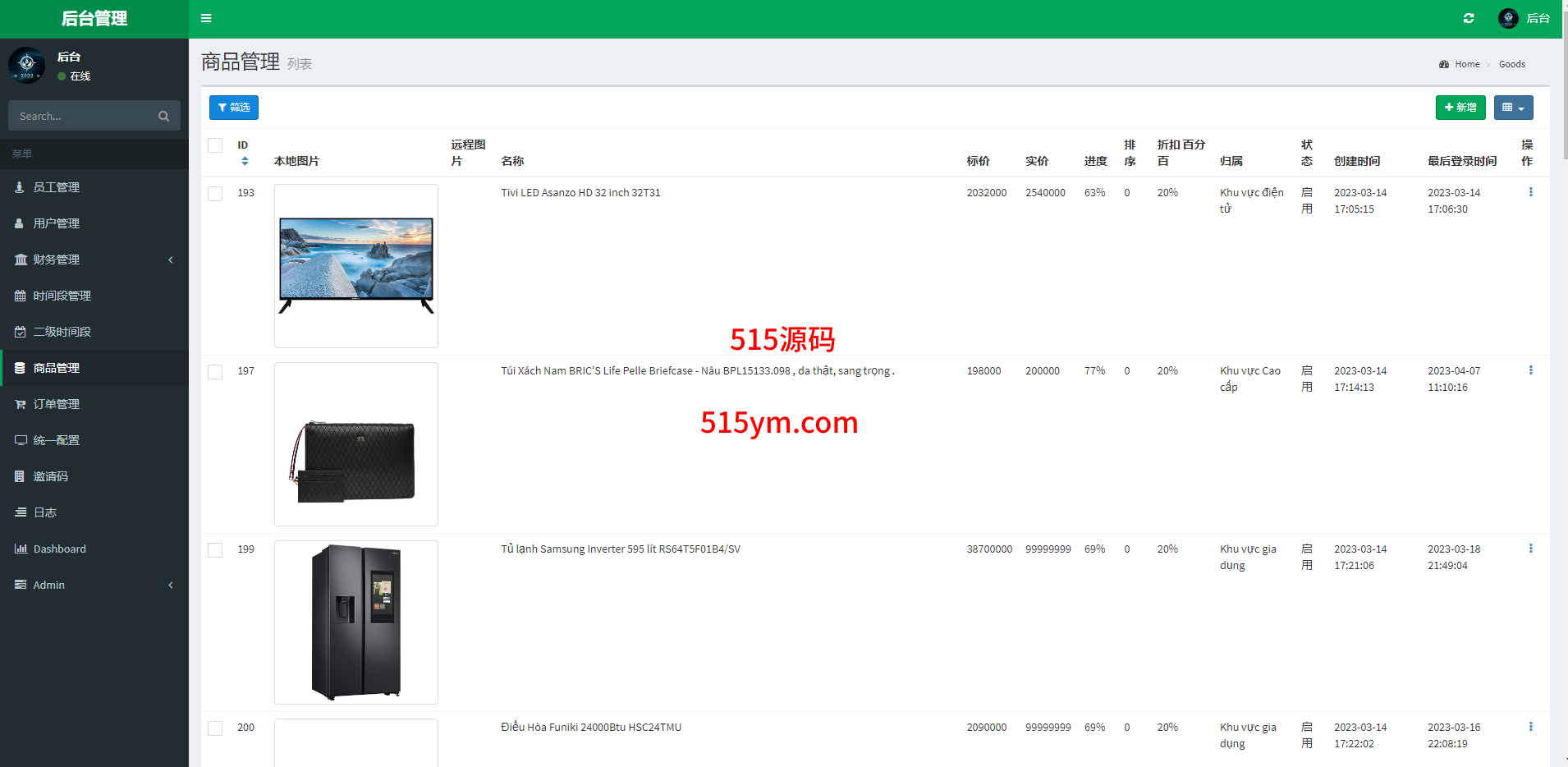The image size is (1568, 767).
Task: Check the select-all checkbox in table header
Action: (x=215, y=145)
